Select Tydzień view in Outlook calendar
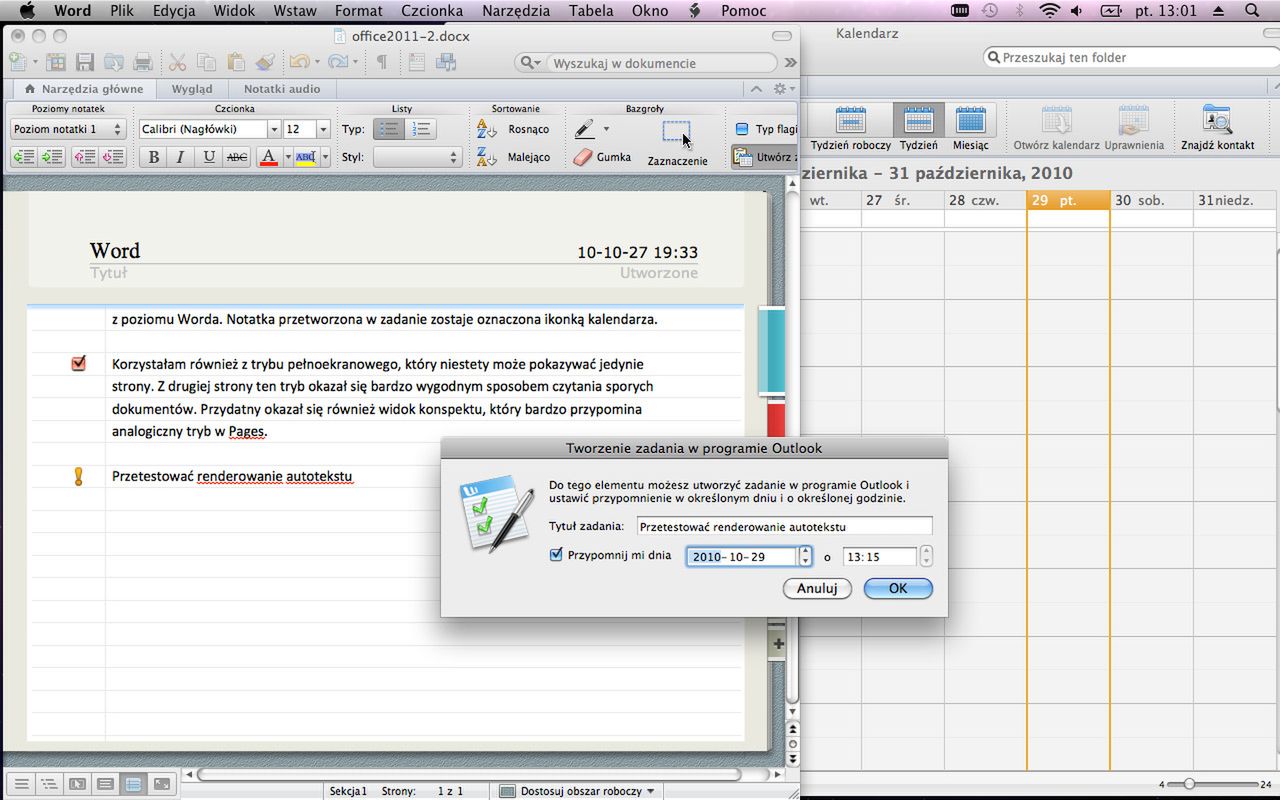This screenshot has height=800, width=1280. (x=918, y=129)
